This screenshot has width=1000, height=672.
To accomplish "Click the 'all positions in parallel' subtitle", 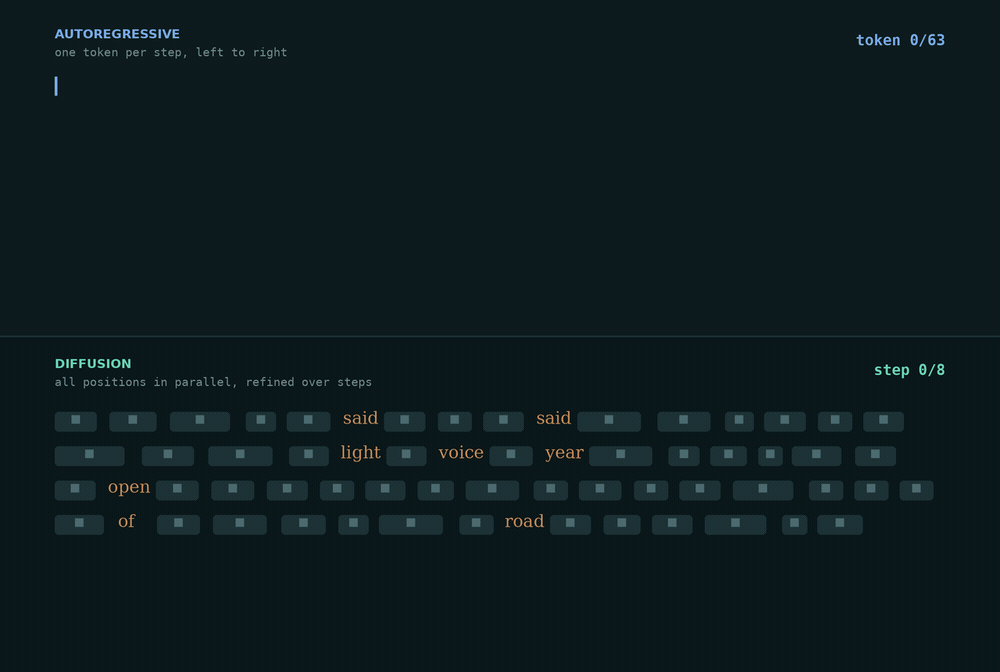I will coord(213,382).
